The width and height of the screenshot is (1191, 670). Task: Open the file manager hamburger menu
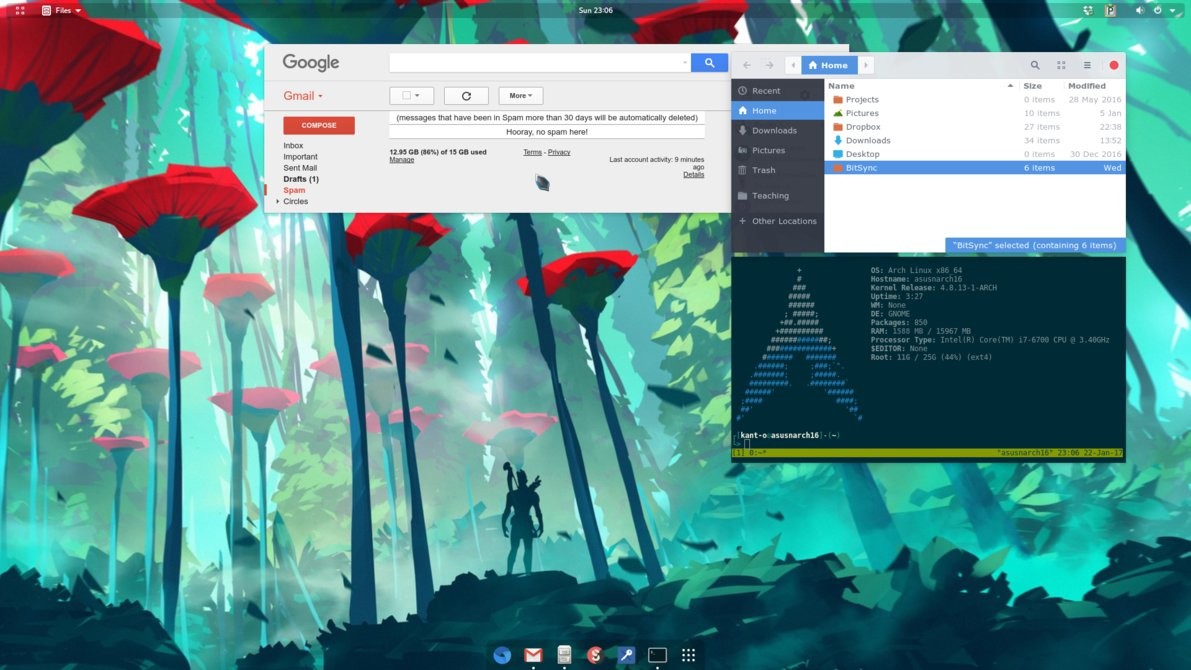(x=1087, y=65)
